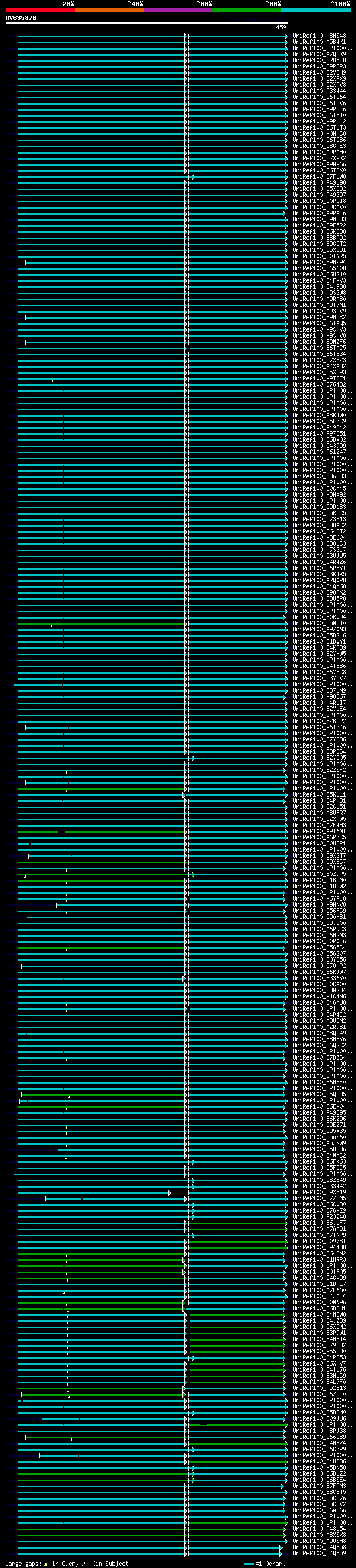Open hit UniRef100_A5B4K1

coord(319,42)
